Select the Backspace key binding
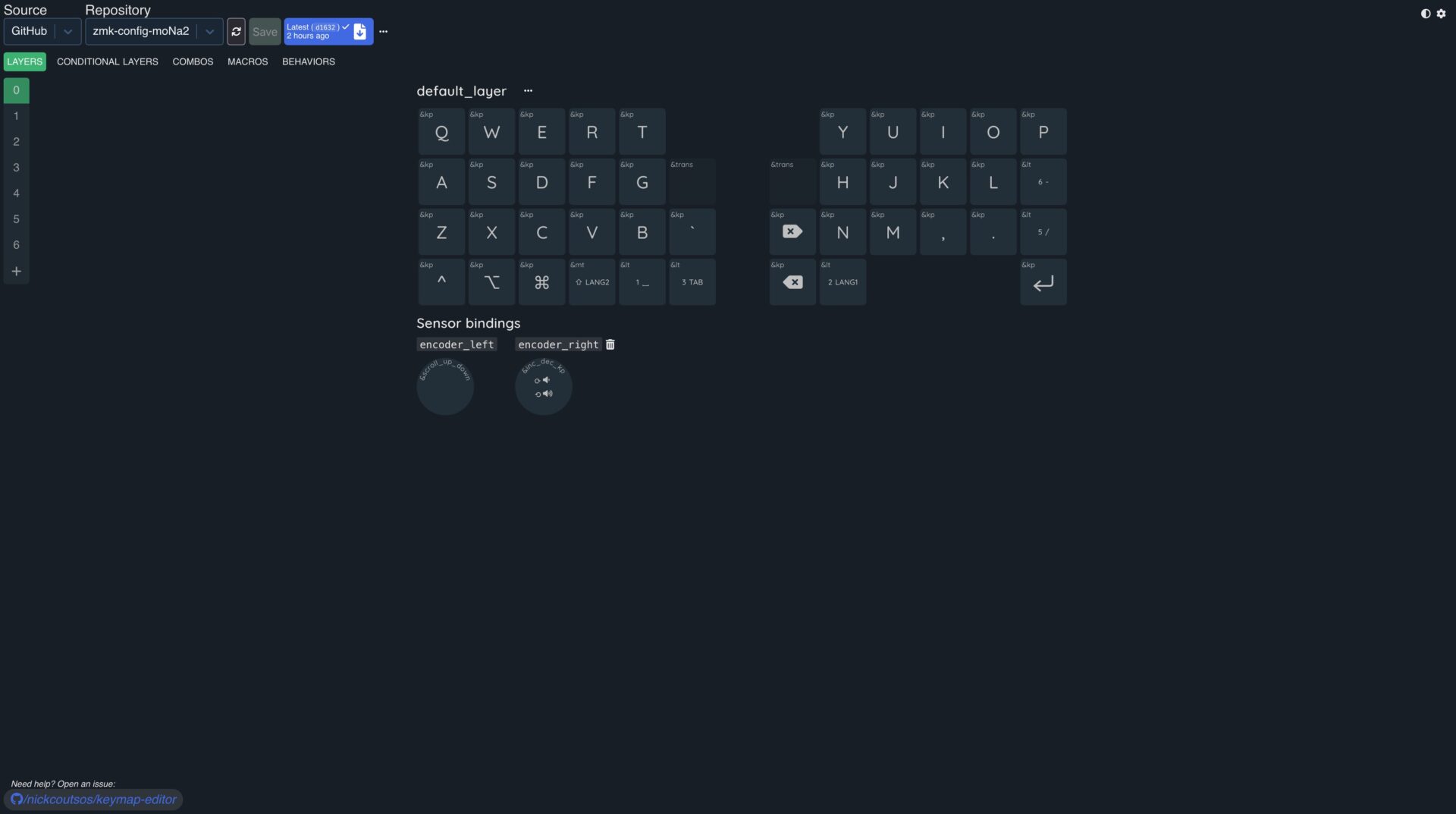1456x814 pixels. [x=792, y=281]
